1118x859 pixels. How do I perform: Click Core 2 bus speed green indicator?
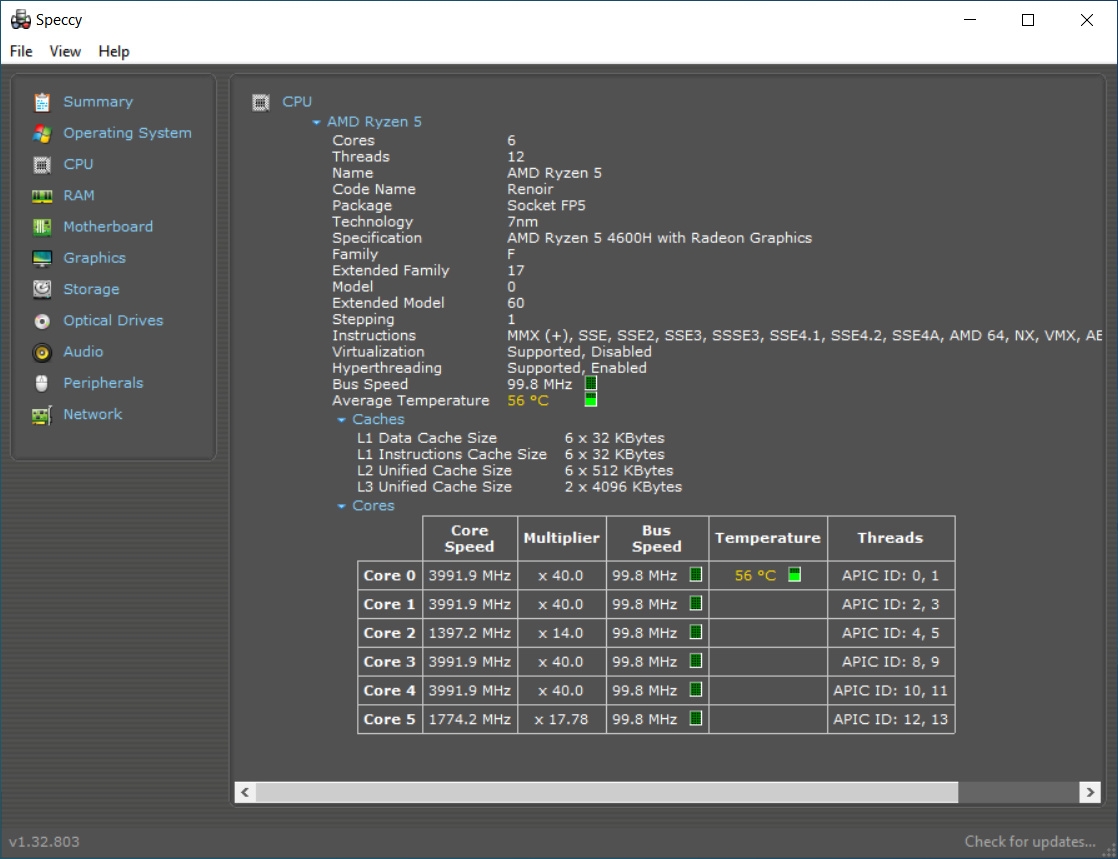click(696, 632)
